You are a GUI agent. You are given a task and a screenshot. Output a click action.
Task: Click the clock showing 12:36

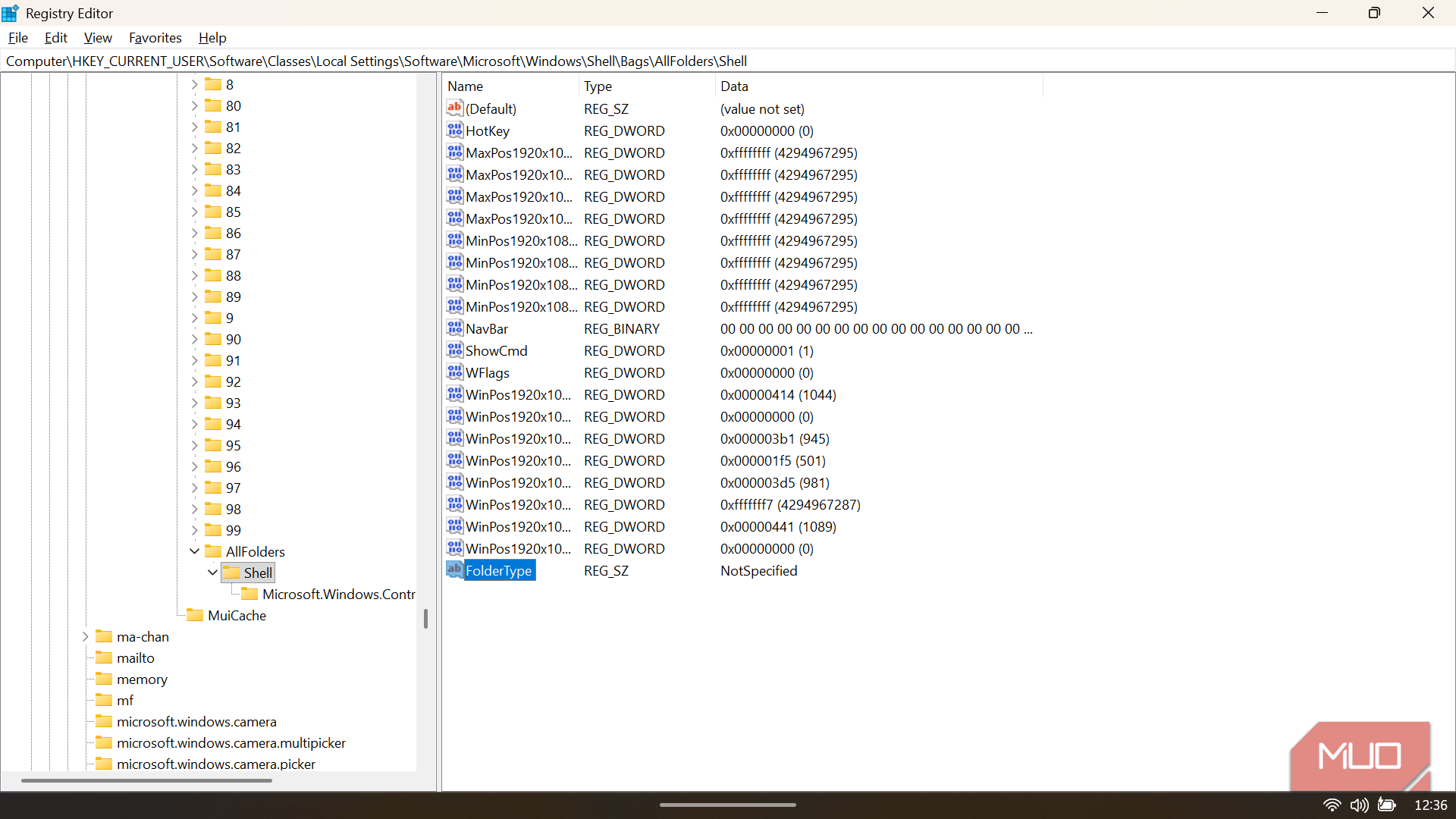[x=1430, y=805]
